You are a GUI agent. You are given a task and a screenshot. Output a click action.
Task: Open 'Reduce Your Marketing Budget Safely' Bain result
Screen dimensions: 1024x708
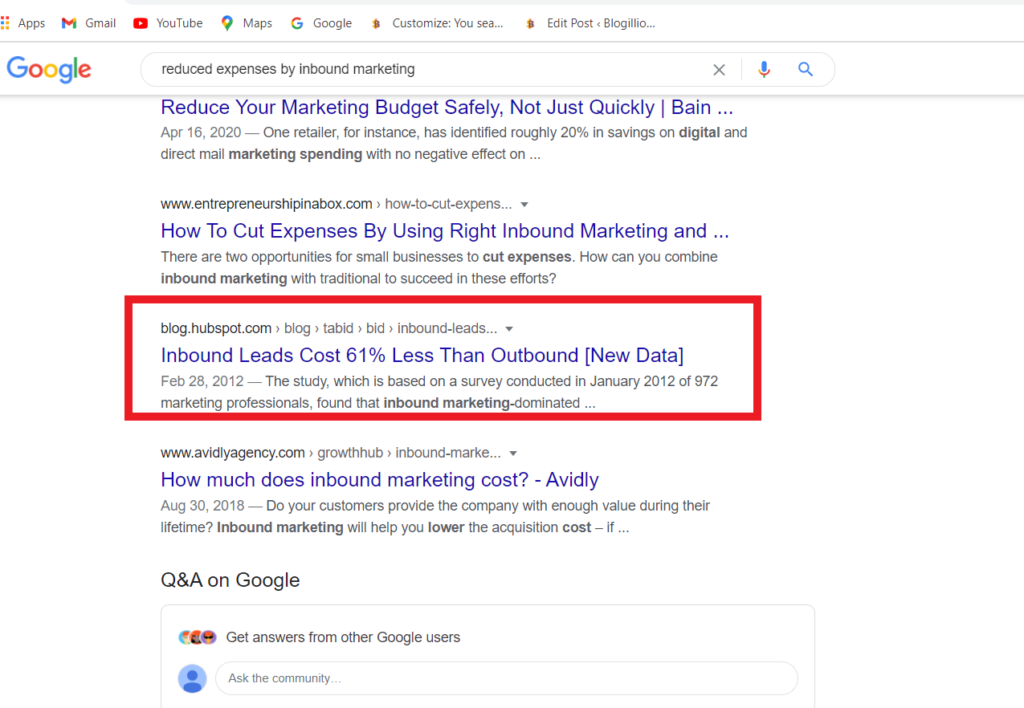pos(446,107)
